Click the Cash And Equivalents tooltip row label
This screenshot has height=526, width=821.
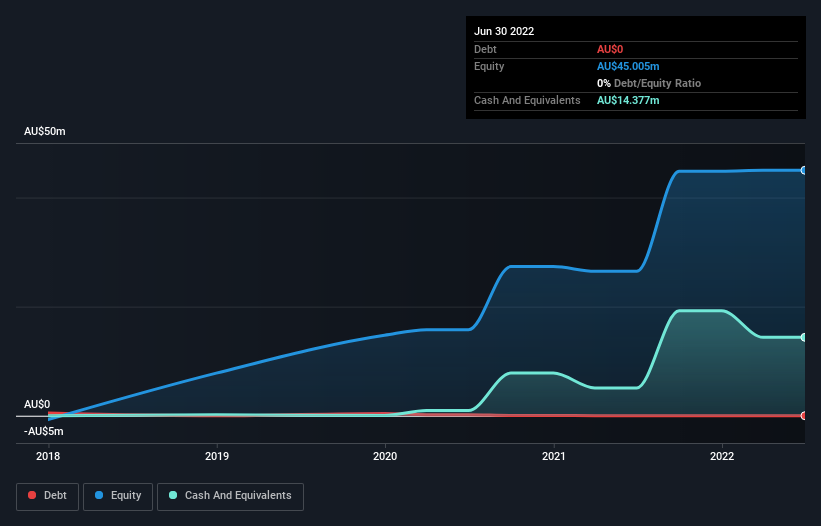tap(527, 100)
